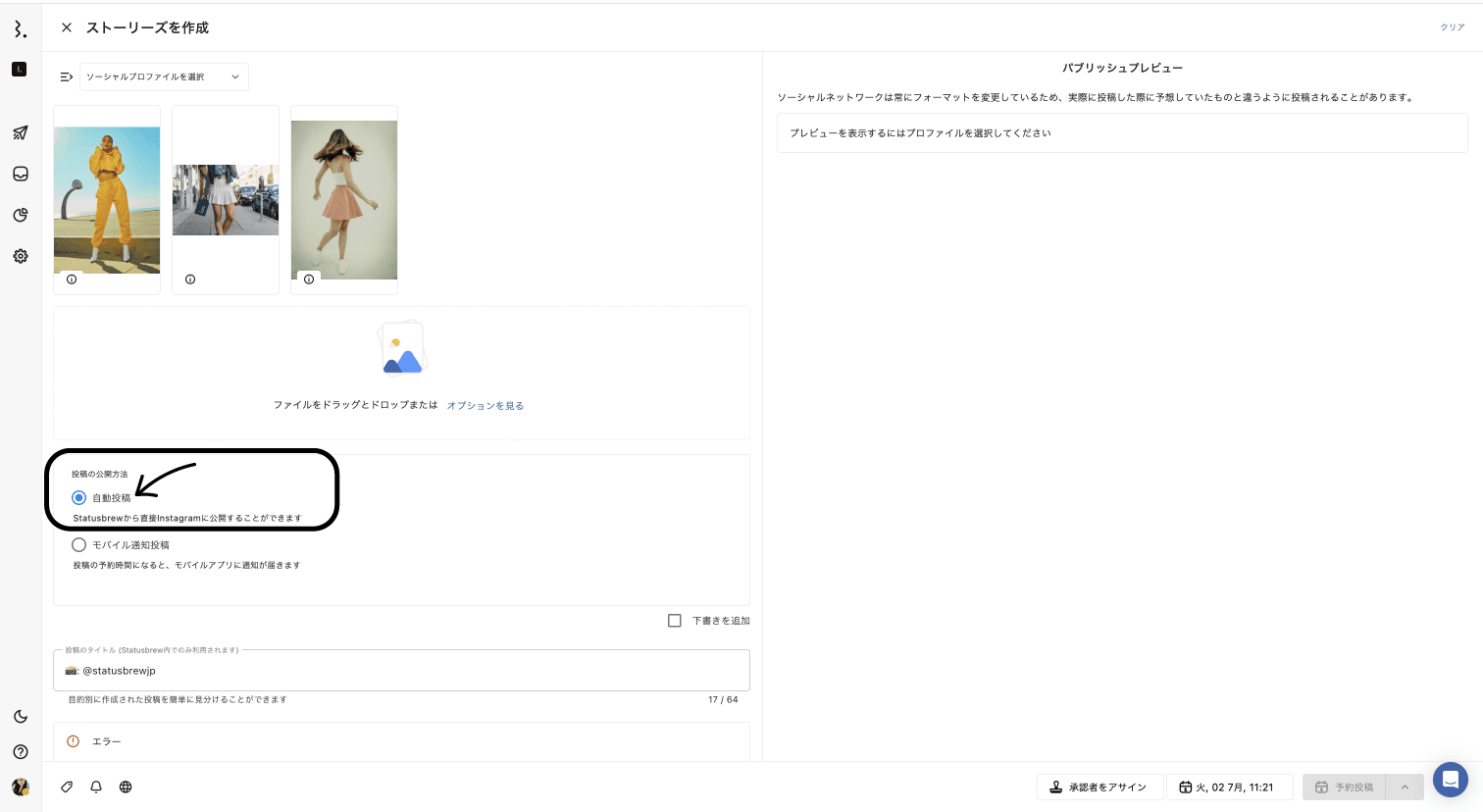Open the inbox icon in left sidebar
Viewport: 1483px width, 812px height.
point(20,174)
